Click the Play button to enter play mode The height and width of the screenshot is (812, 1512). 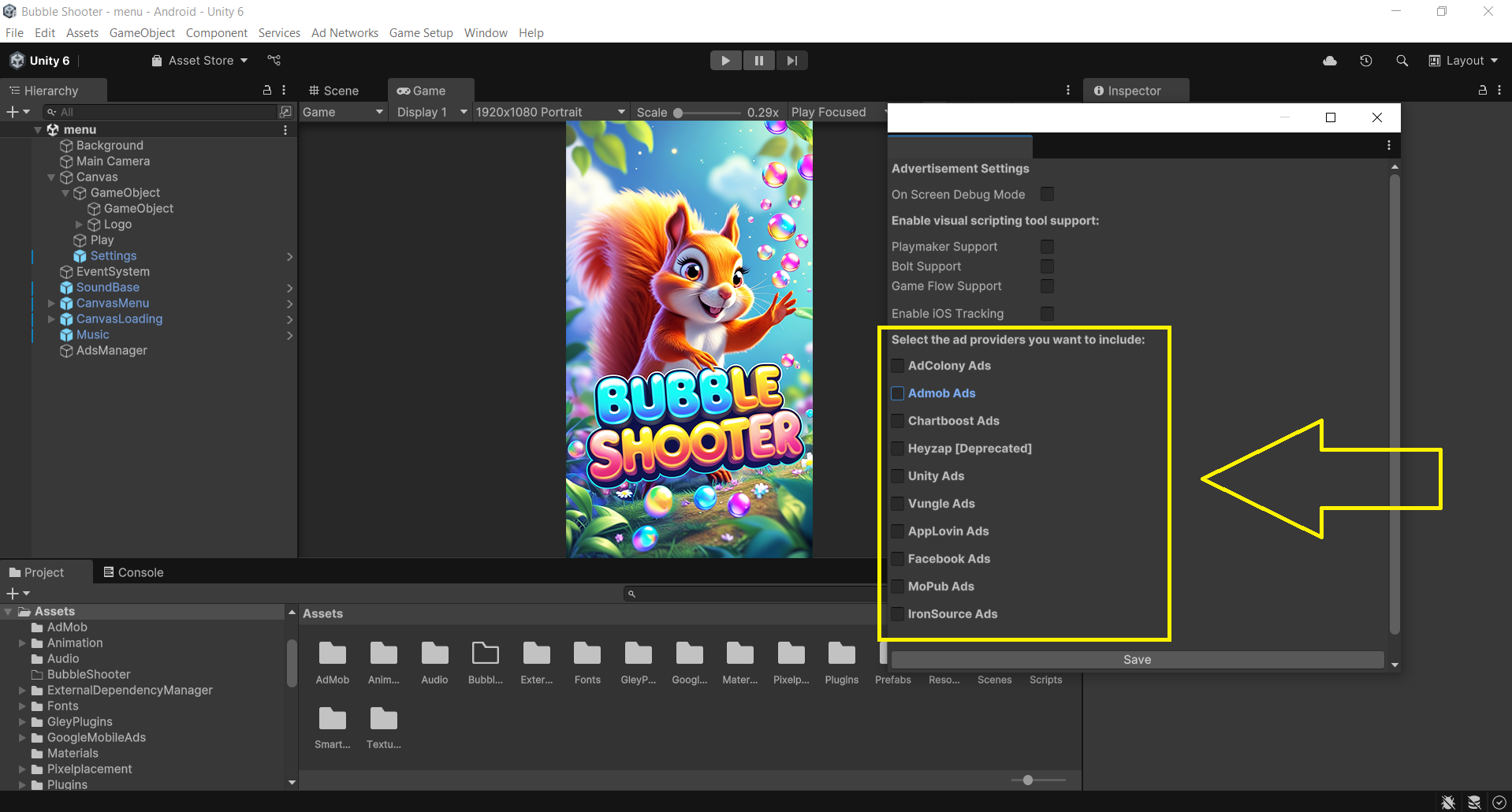724,60
